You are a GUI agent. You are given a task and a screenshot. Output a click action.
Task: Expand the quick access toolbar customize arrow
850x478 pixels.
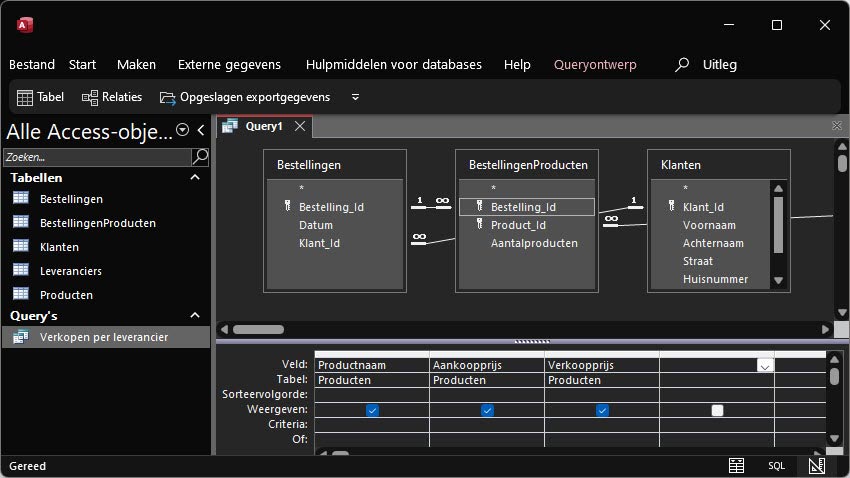355,98
